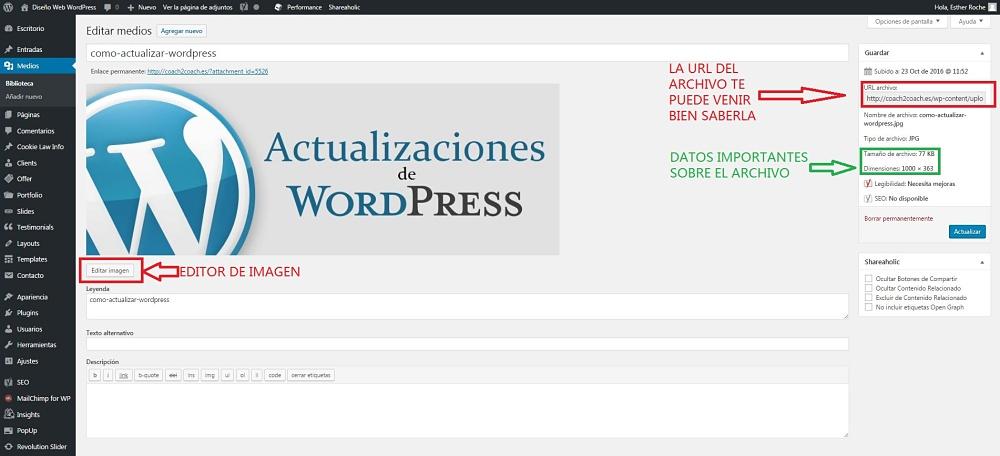Click the Yoast SEO icon in admin bar
1000x456 pixels.
(245, 7)
